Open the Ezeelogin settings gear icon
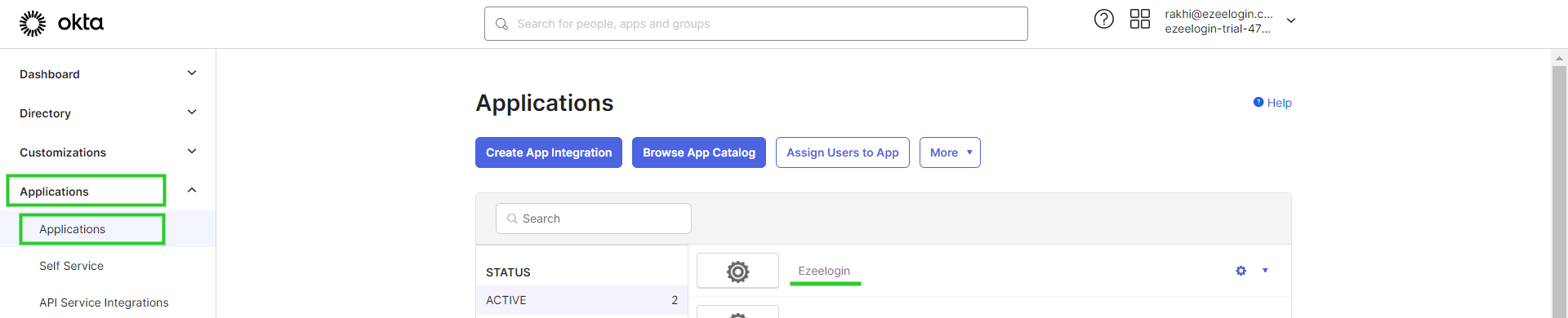The width and height of the screenshot is (1568, 318). click(1241, 271)
